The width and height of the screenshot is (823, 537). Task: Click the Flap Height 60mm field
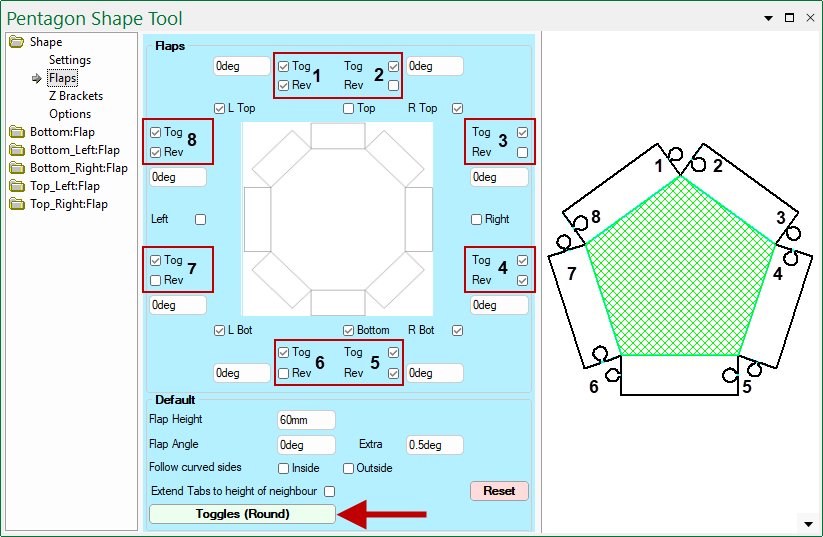click(x=305, y=420)
